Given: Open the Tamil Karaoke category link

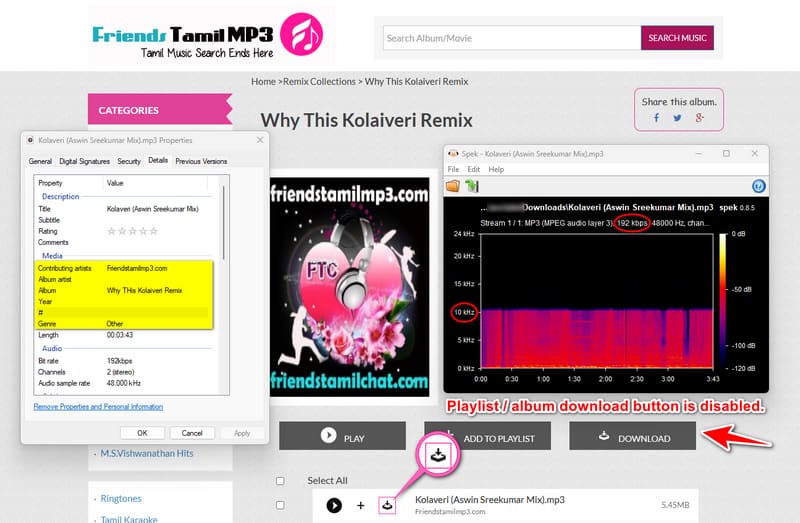Looking at the screenshot, I should click(129, 519).
